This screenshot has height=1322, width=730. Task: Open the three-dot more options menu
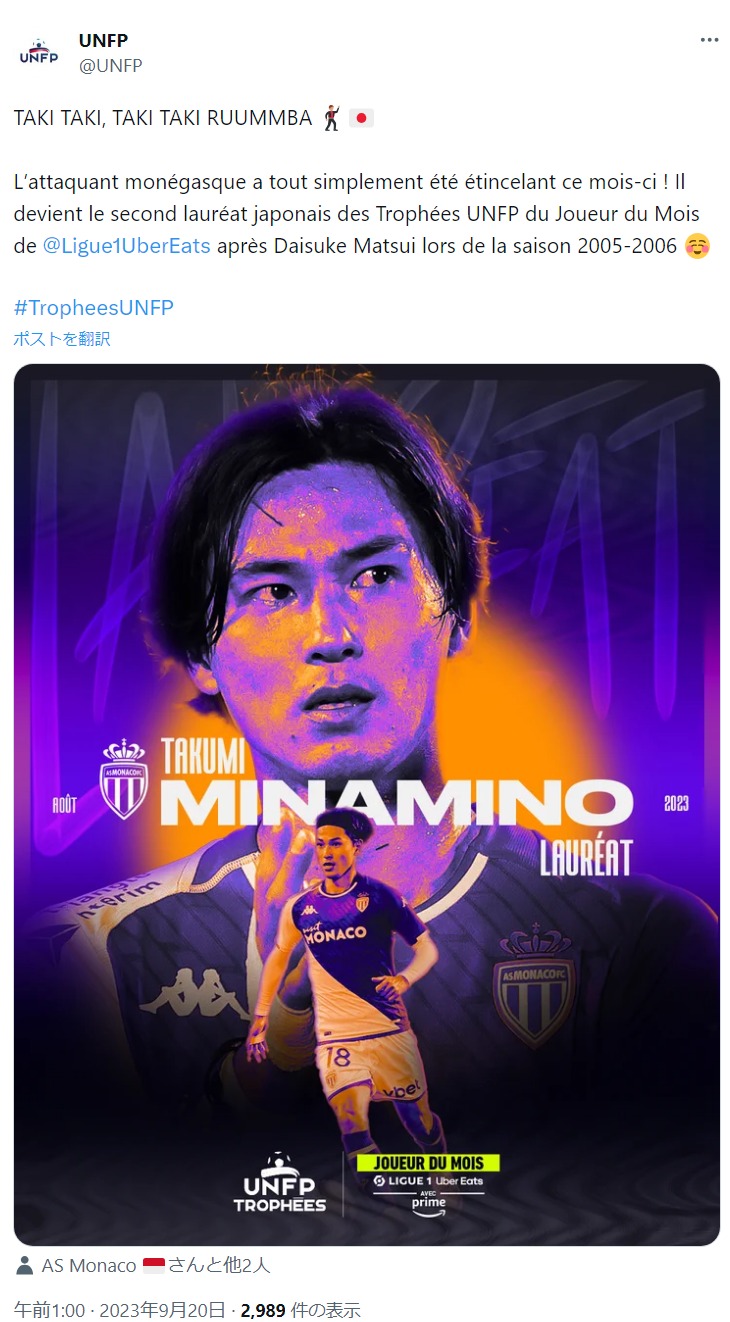point(709,40)
